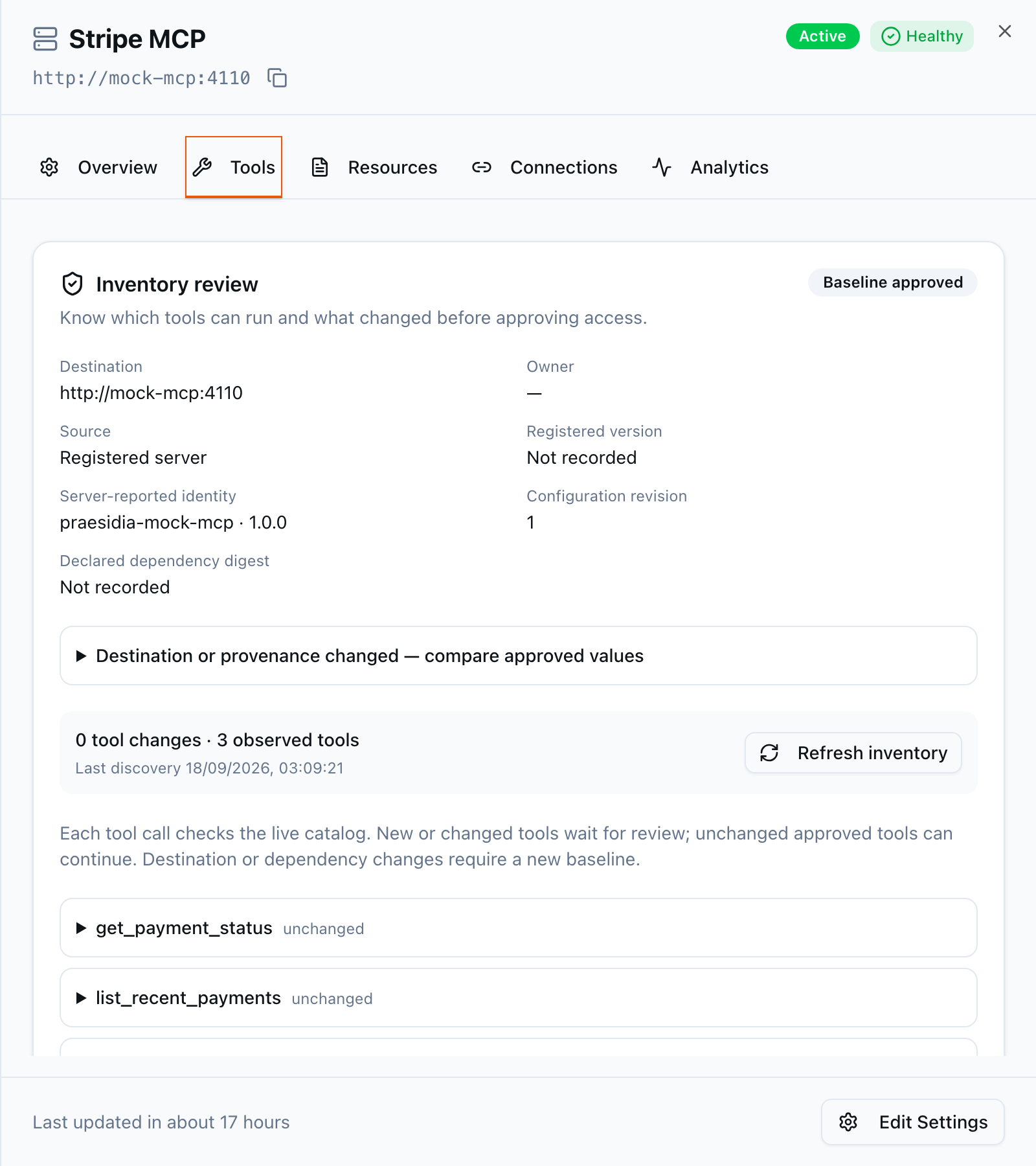1036x1166 pixels.
Task: Click the Healthy status badge
Action: tap(921, 36)
